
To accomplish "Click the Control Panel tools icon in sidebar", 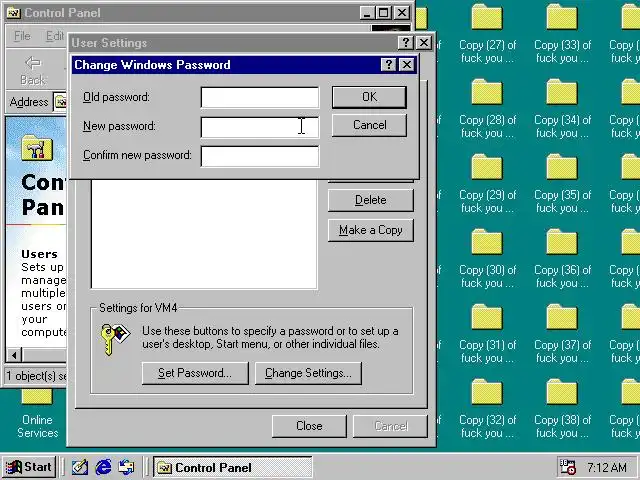I will (x=37, y=148).
